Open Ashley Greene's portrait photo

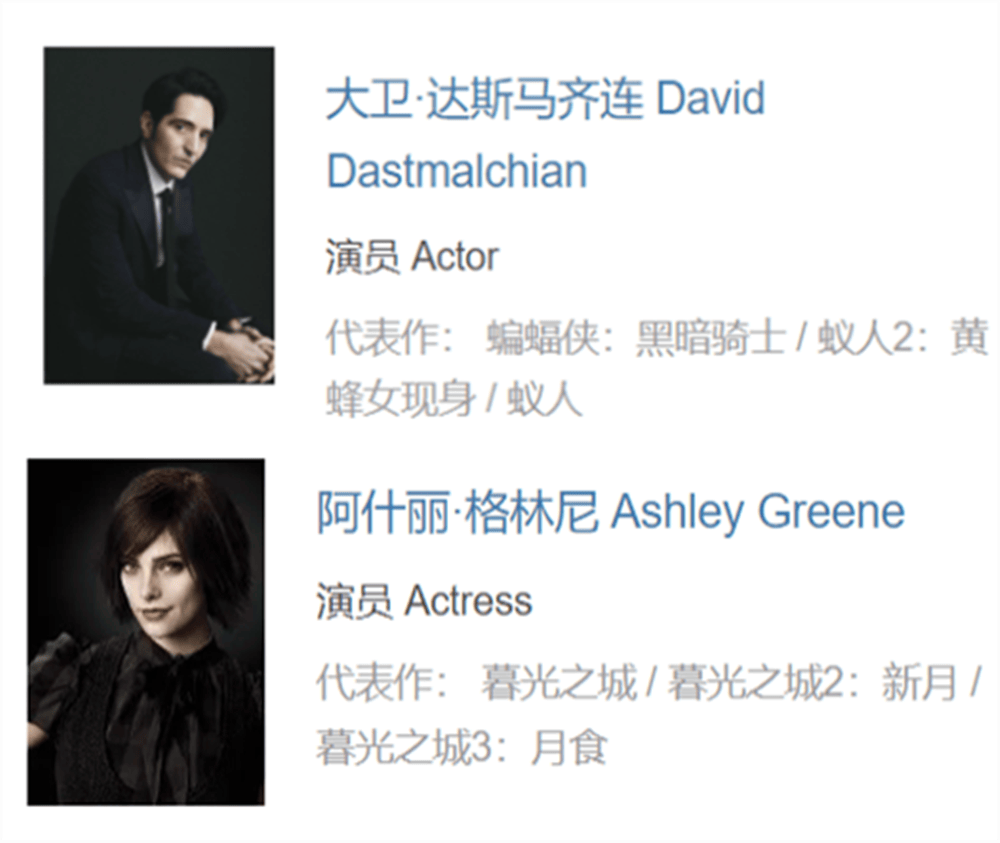146,632
